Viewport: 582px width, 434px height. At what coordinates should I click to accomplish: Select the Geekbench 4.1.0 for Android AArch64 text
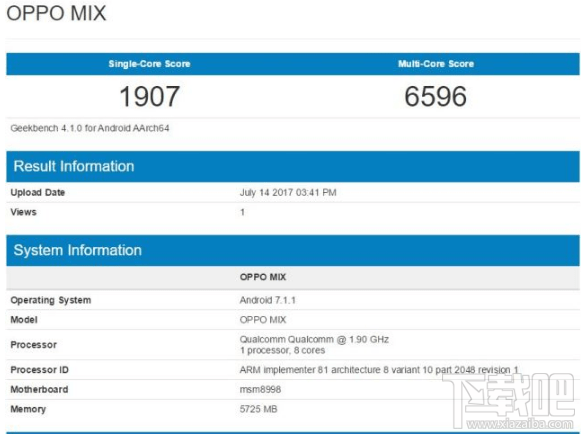pyautogui.click(x=90, y=128)
